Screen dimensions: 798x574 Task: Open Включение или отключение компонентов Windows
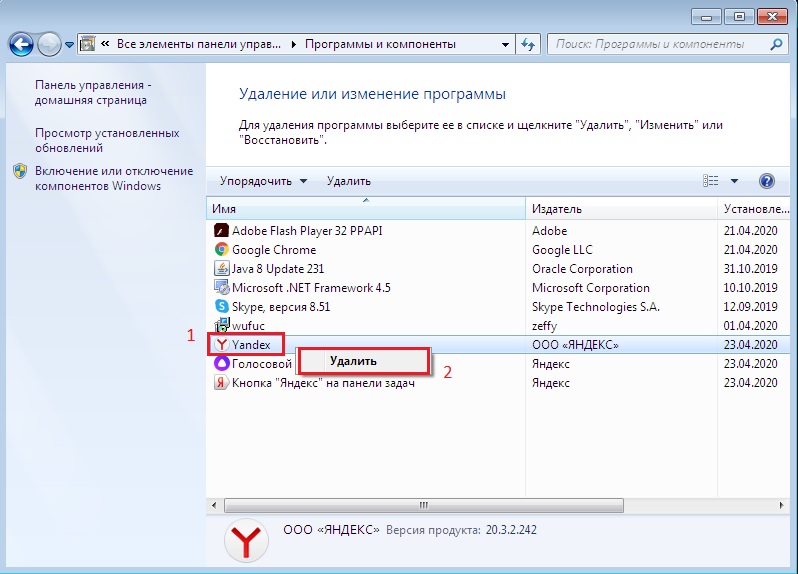(114, 179)
